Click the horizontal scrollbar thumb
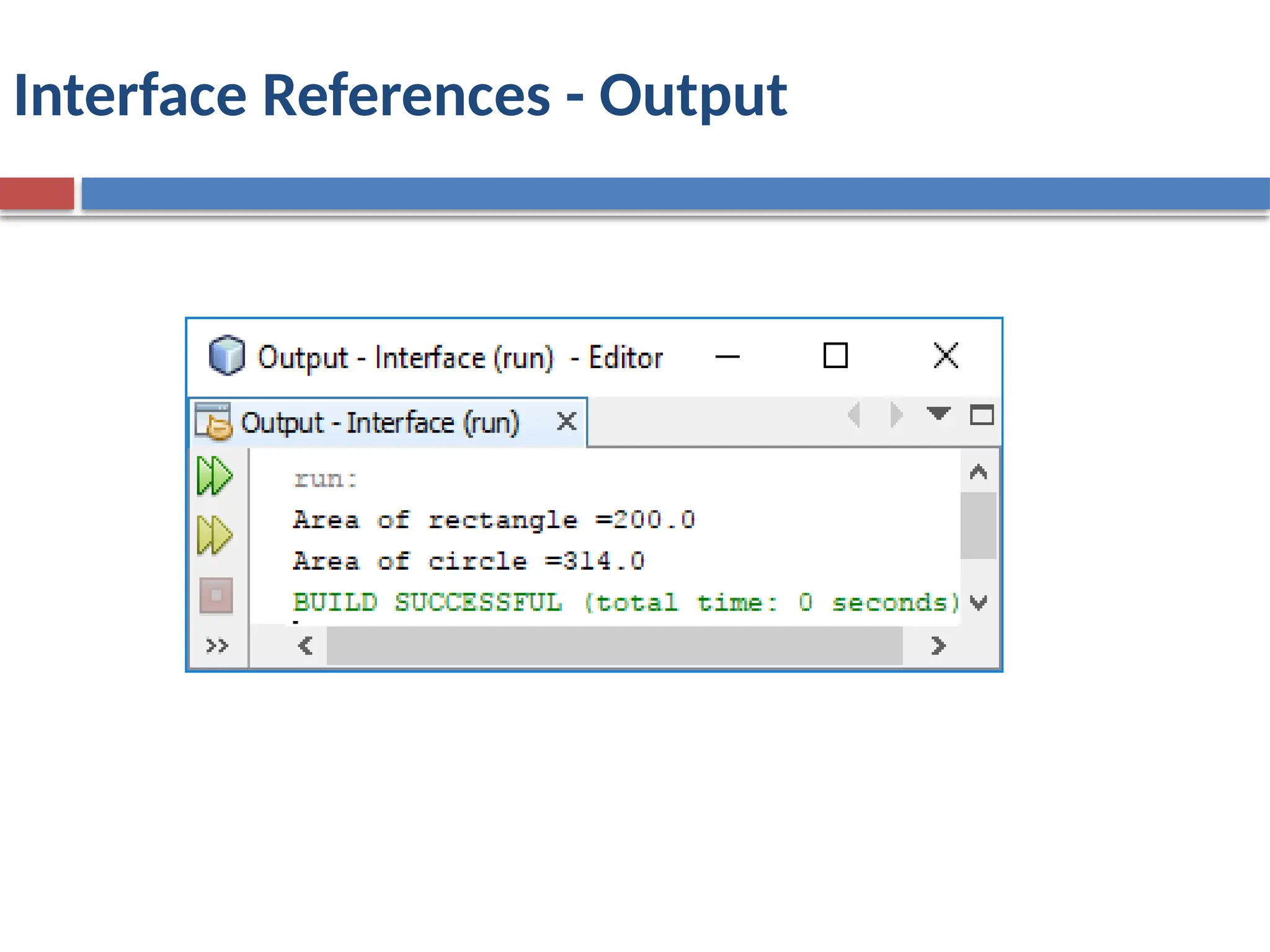Screen dimensions: 1270x952 615,646
